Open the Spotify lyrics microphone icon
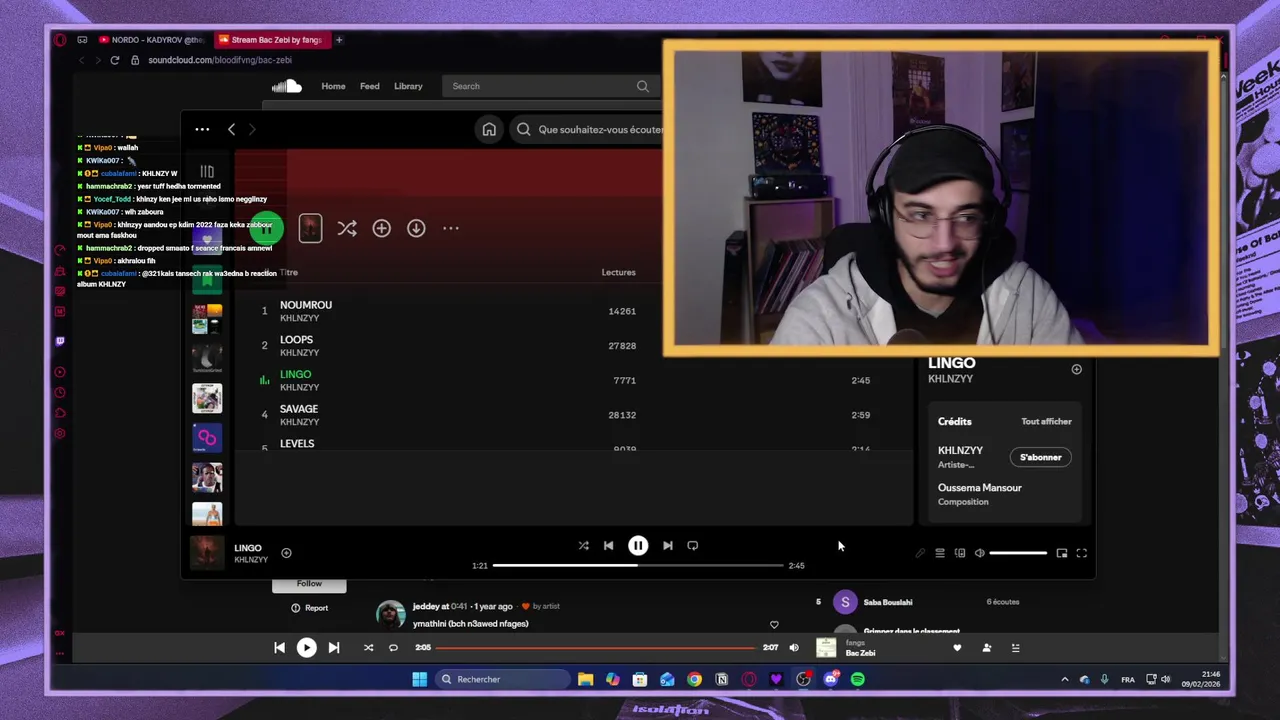Viewport: 1280px width, 720px height. (920, 553)
